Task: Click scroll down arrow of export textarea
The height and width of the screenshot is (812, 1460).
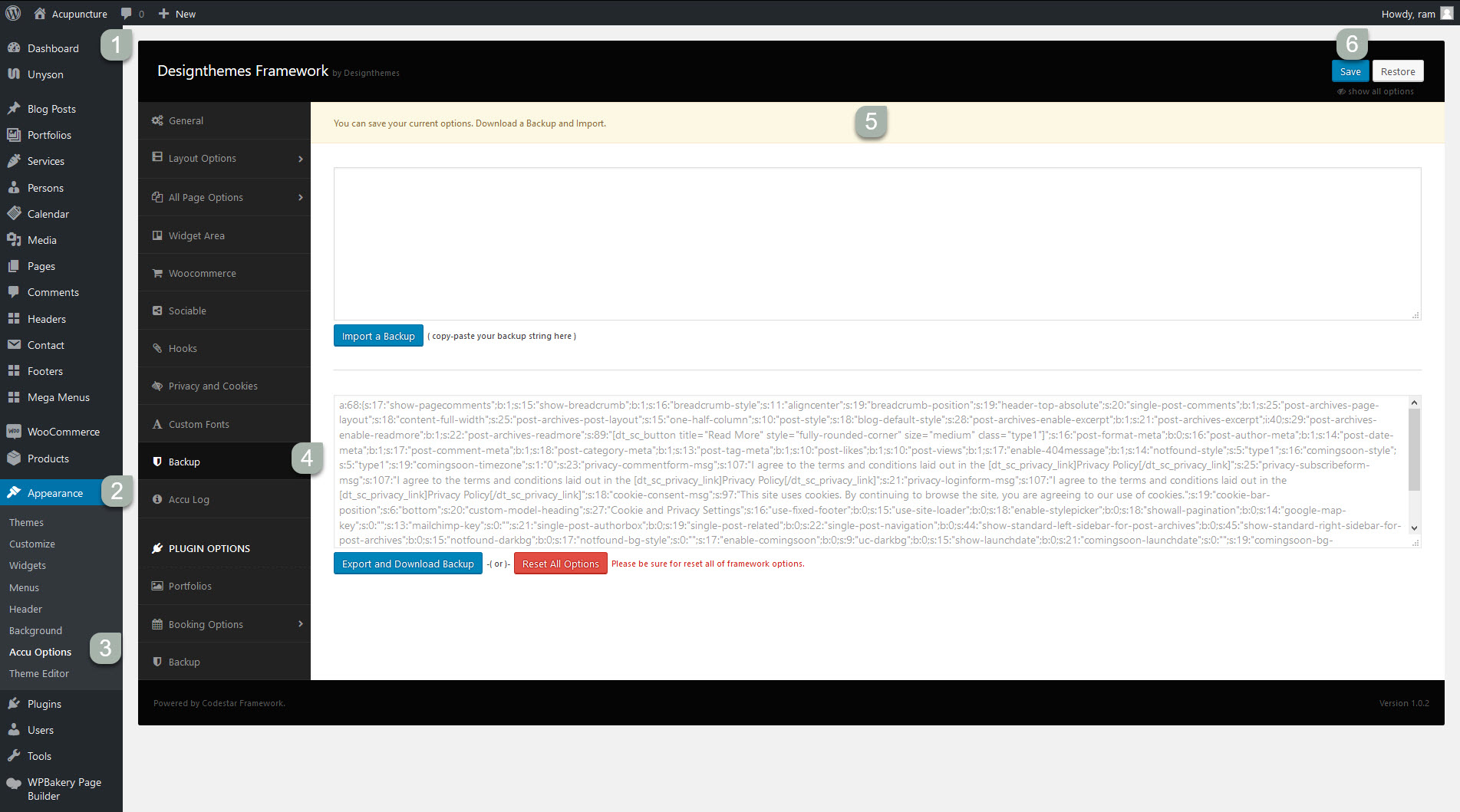Action: click(1415, 528)
